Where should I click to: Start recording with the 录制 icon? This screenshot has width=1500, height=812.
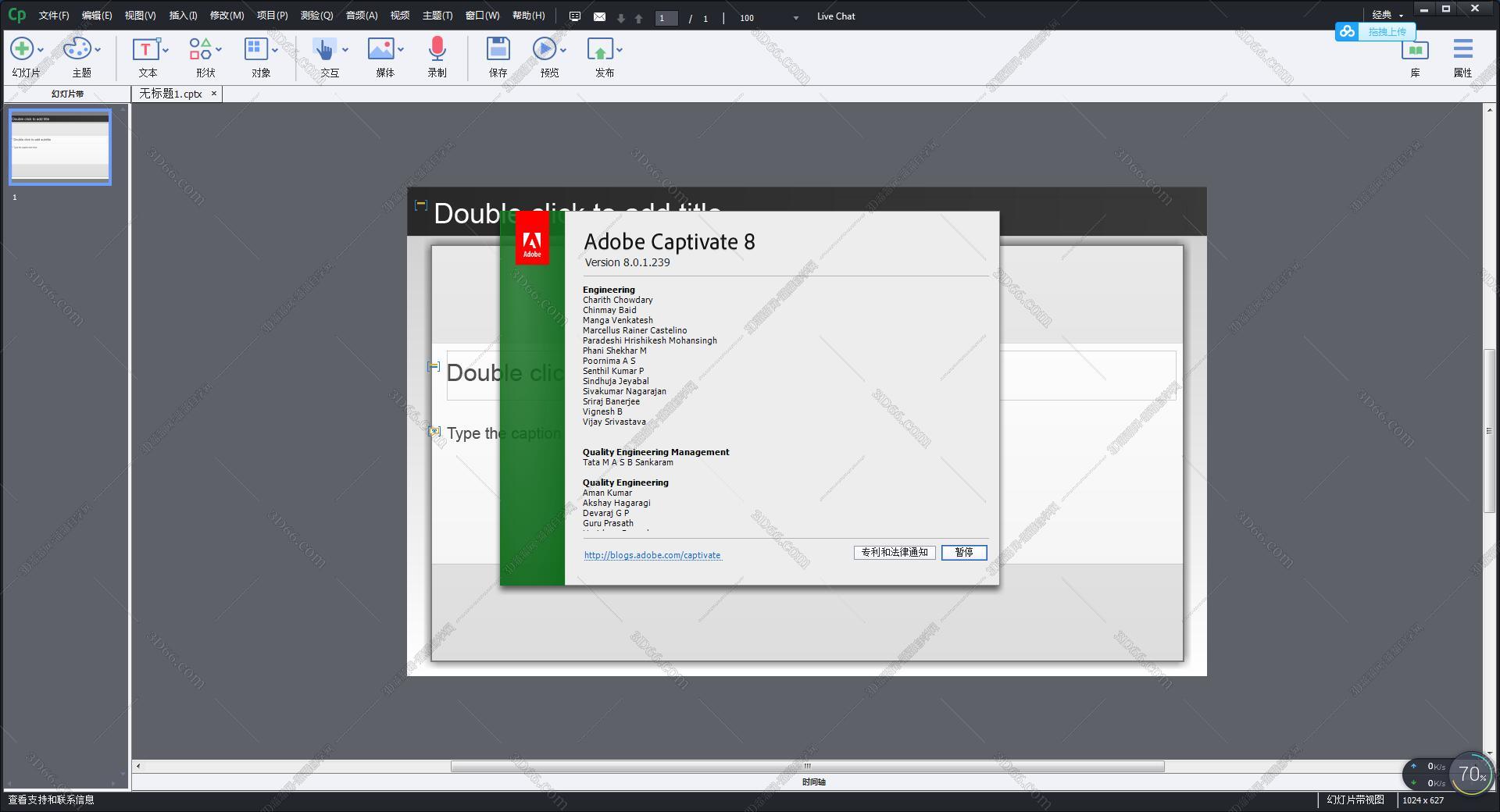pyautogui.click(x=436, y=49)
